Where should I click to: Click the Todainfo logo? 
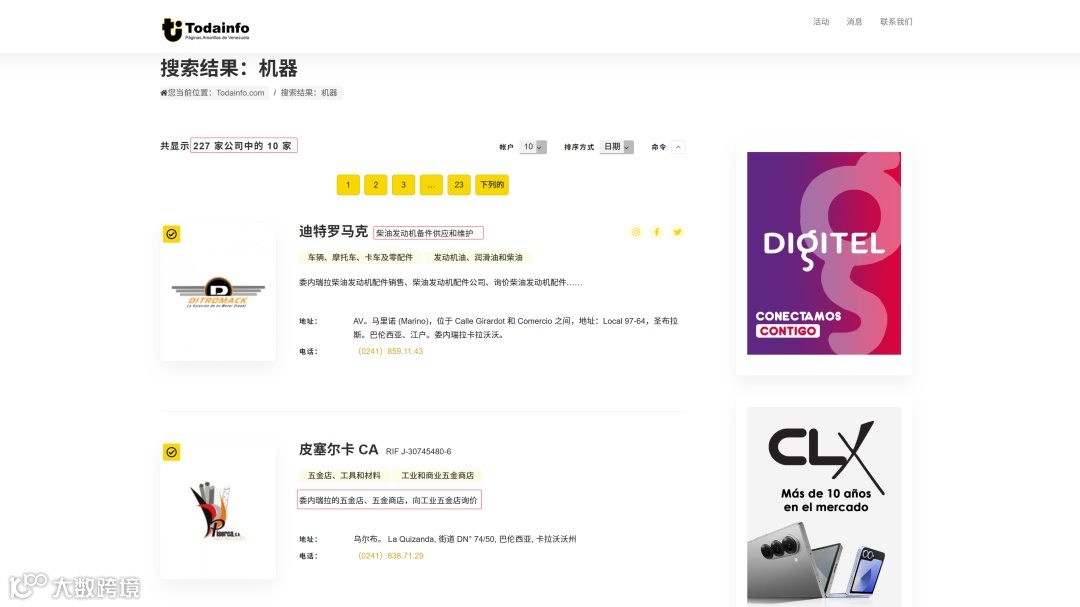(x=205, y=30)
